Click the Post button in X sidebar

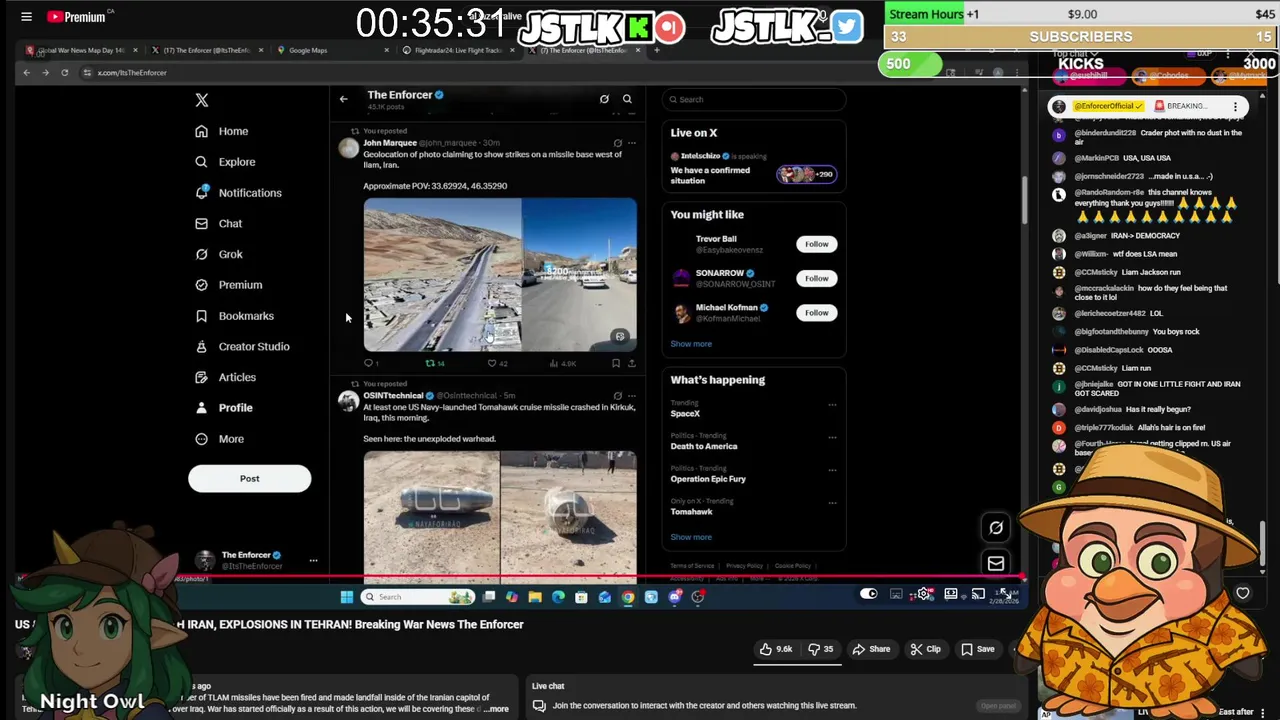point(249,478)
